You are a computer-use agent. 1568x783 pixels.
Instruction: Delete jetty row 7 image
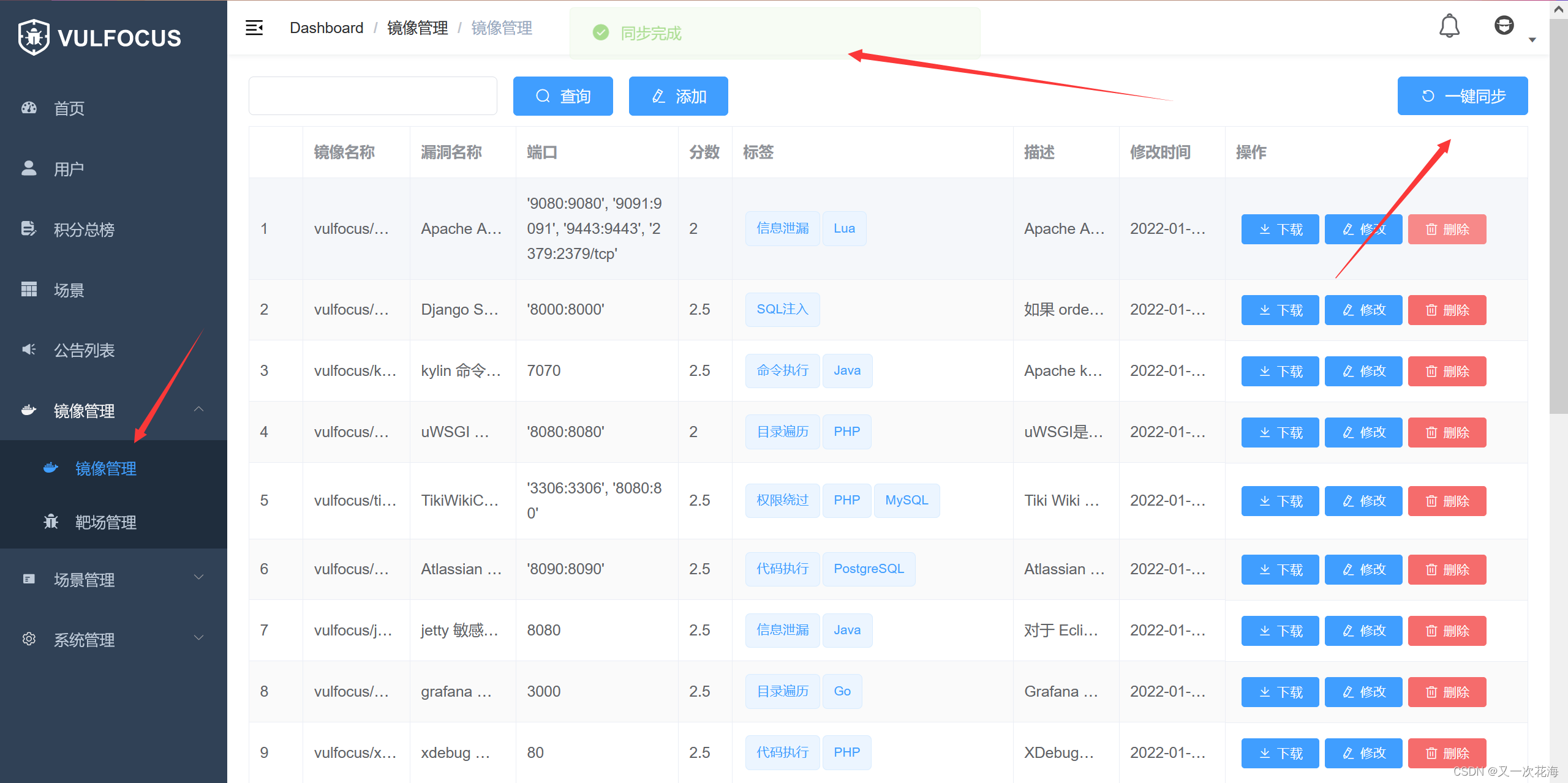pos(1447,631)
